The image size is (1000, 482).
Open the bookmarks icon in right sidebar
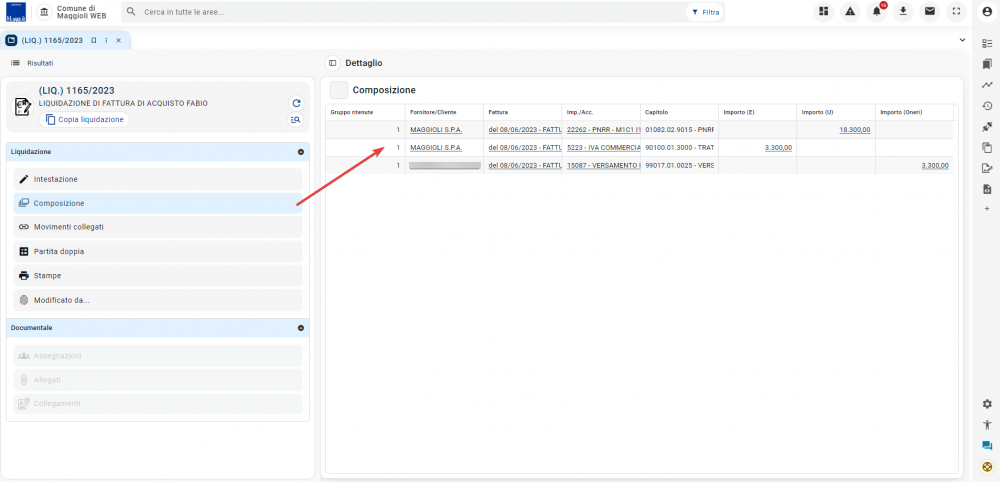coord(987,64)
